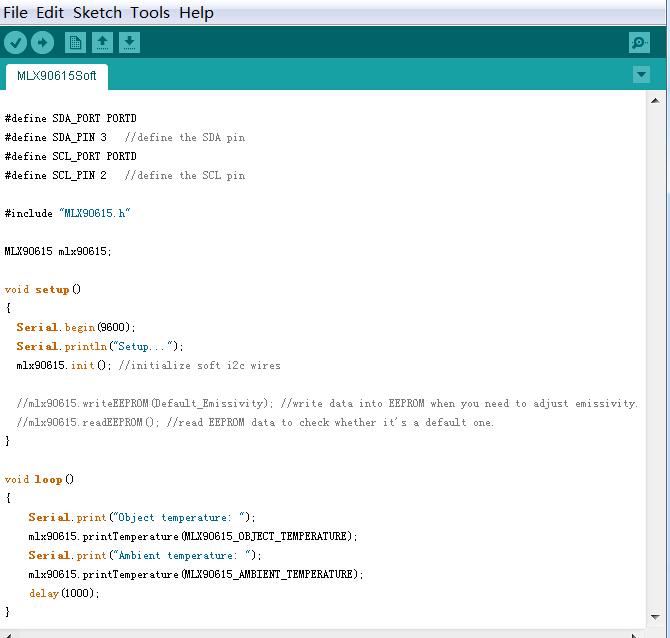The height and width of the screenshot is (638, 670).
Task: Click the '#include "MLX90615.h"' line
Action: click(x=68, y=213)
